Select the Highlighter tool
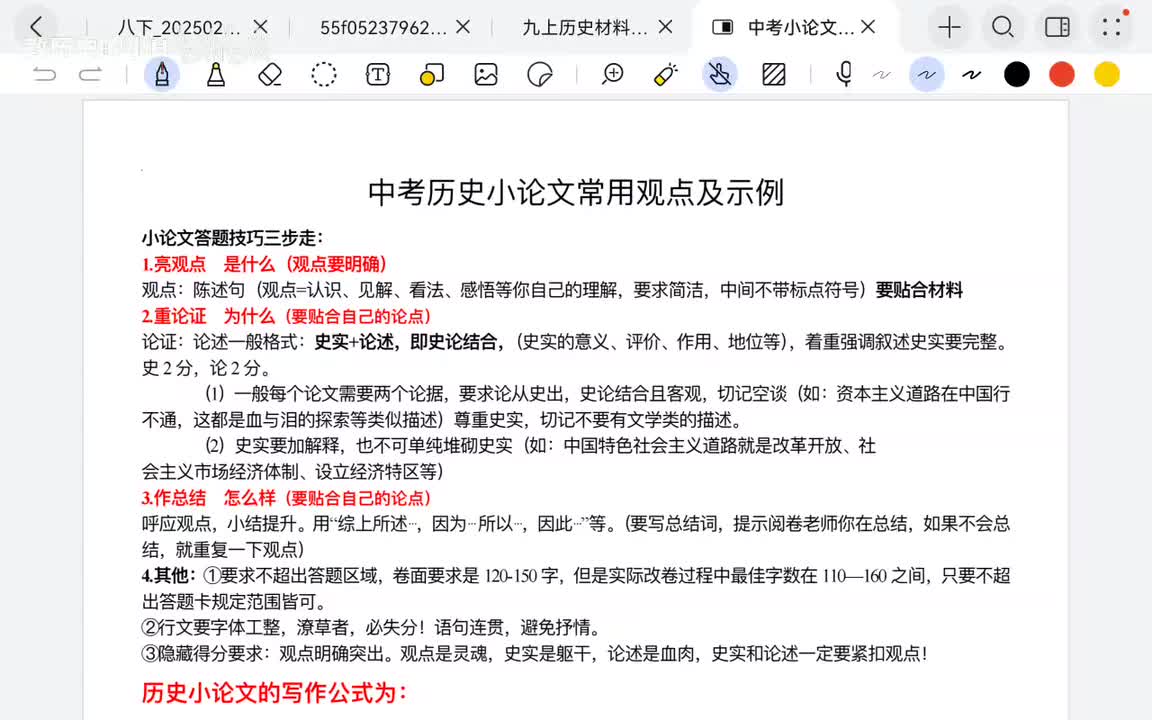Viewport: 1152px width, 720px height. pyautogui.click(x=216, y=74)
